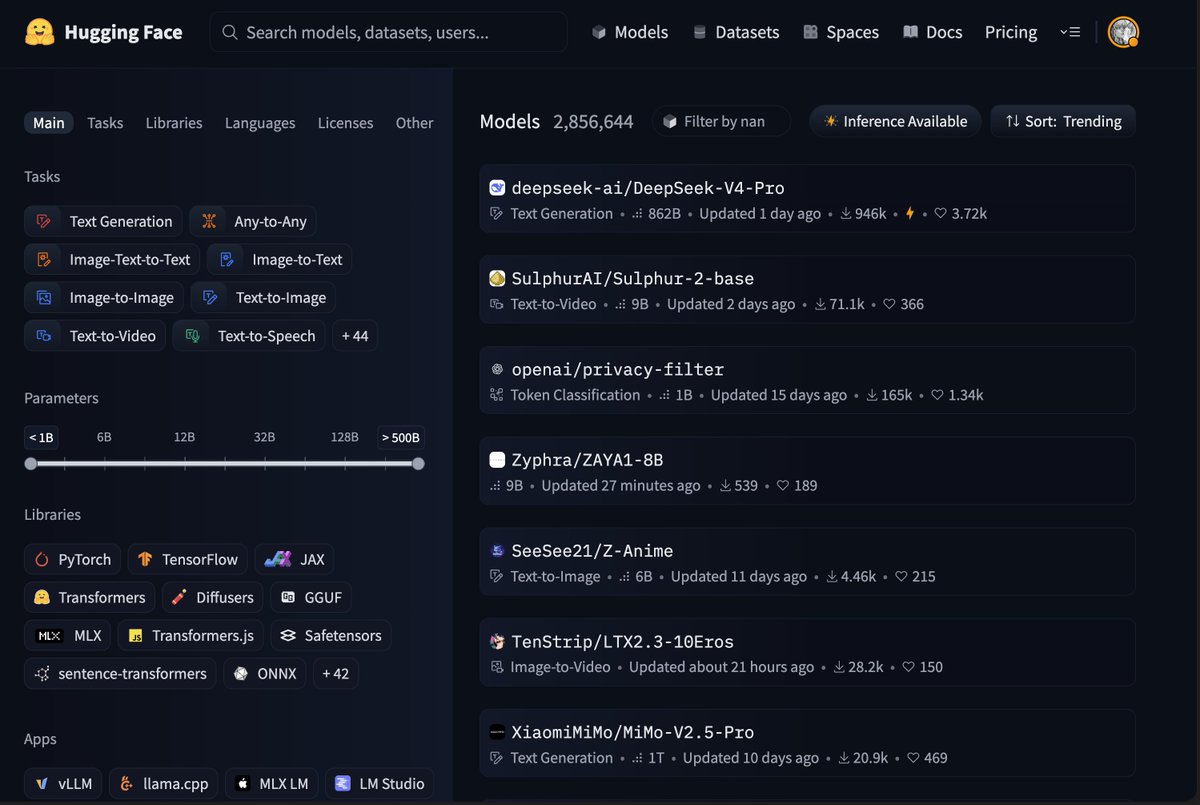Viewport: 1200px width, 805px height.
Task: Filter by GGUF library
Action: (311, 597)
